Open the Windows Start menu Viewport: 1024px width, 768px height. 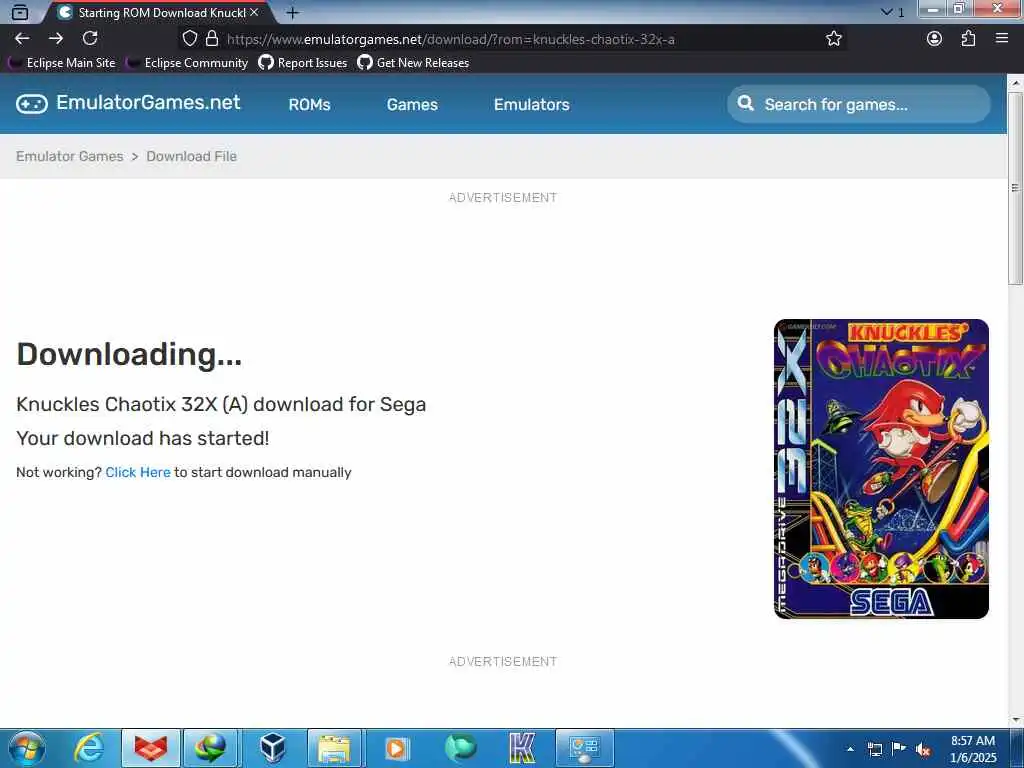pyautogui.click(x=26, y=748)
